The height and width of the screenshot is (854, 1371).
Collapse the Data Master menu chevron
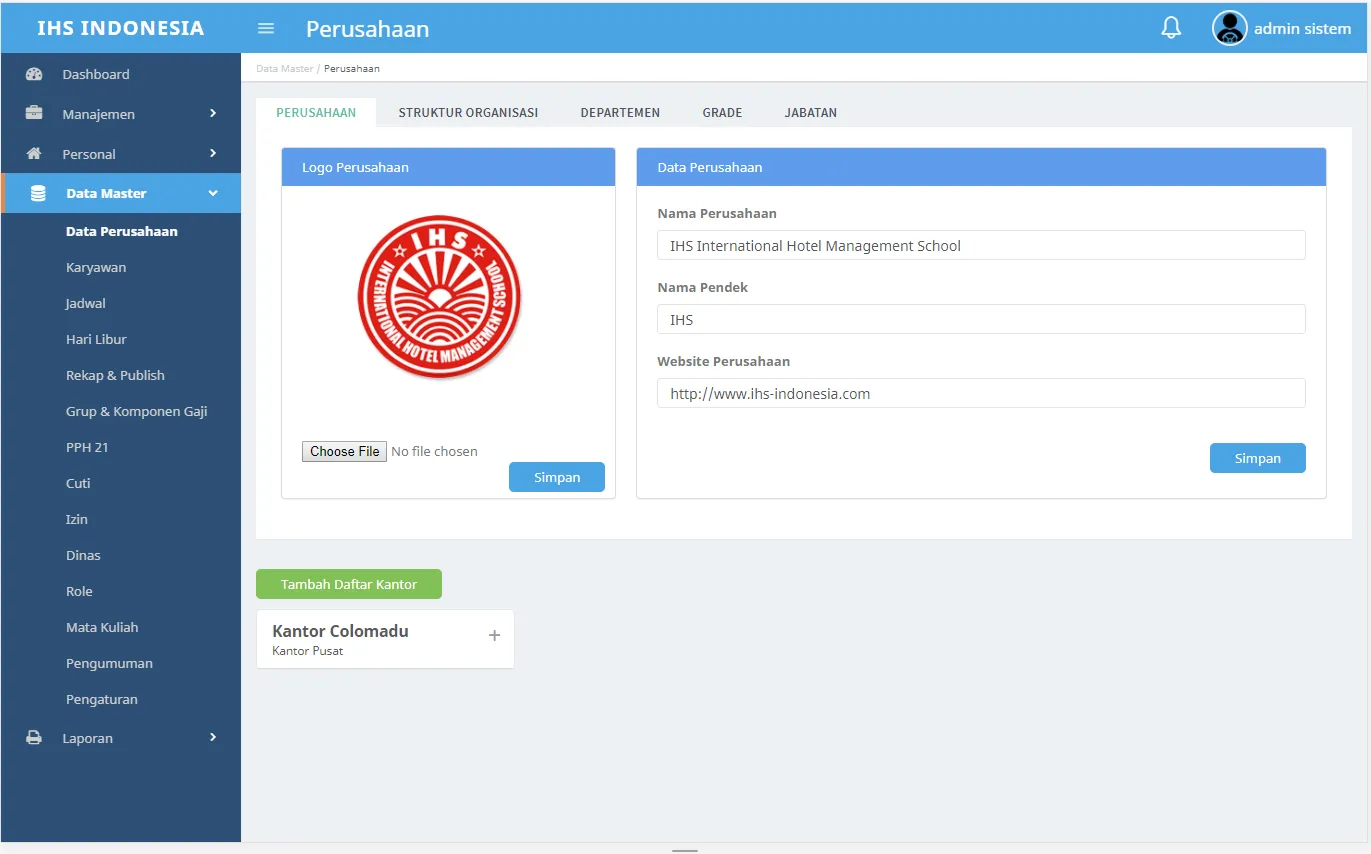[213, 193]
